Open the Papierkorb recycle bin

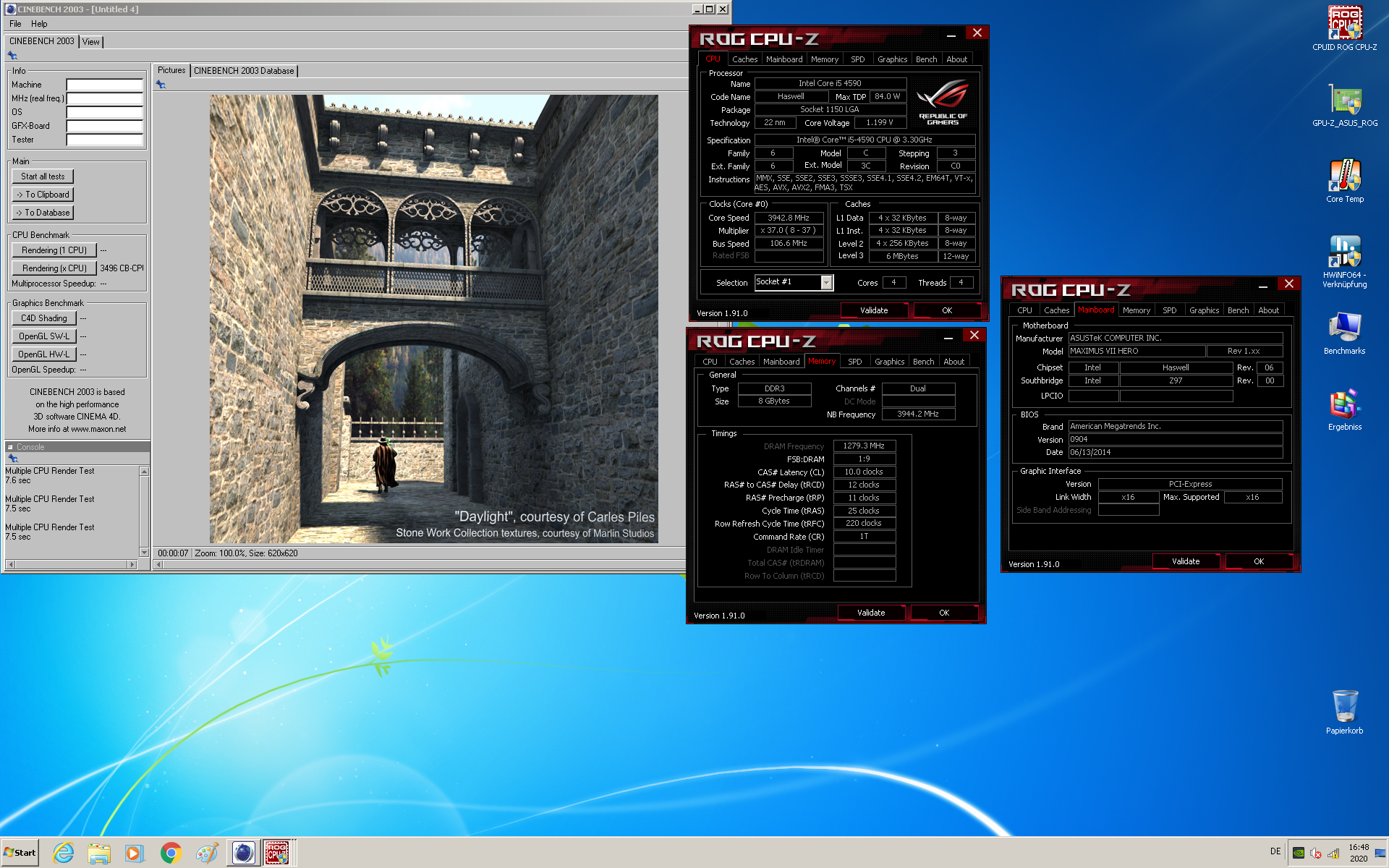pyautogui.click(x=1344, y=712)
